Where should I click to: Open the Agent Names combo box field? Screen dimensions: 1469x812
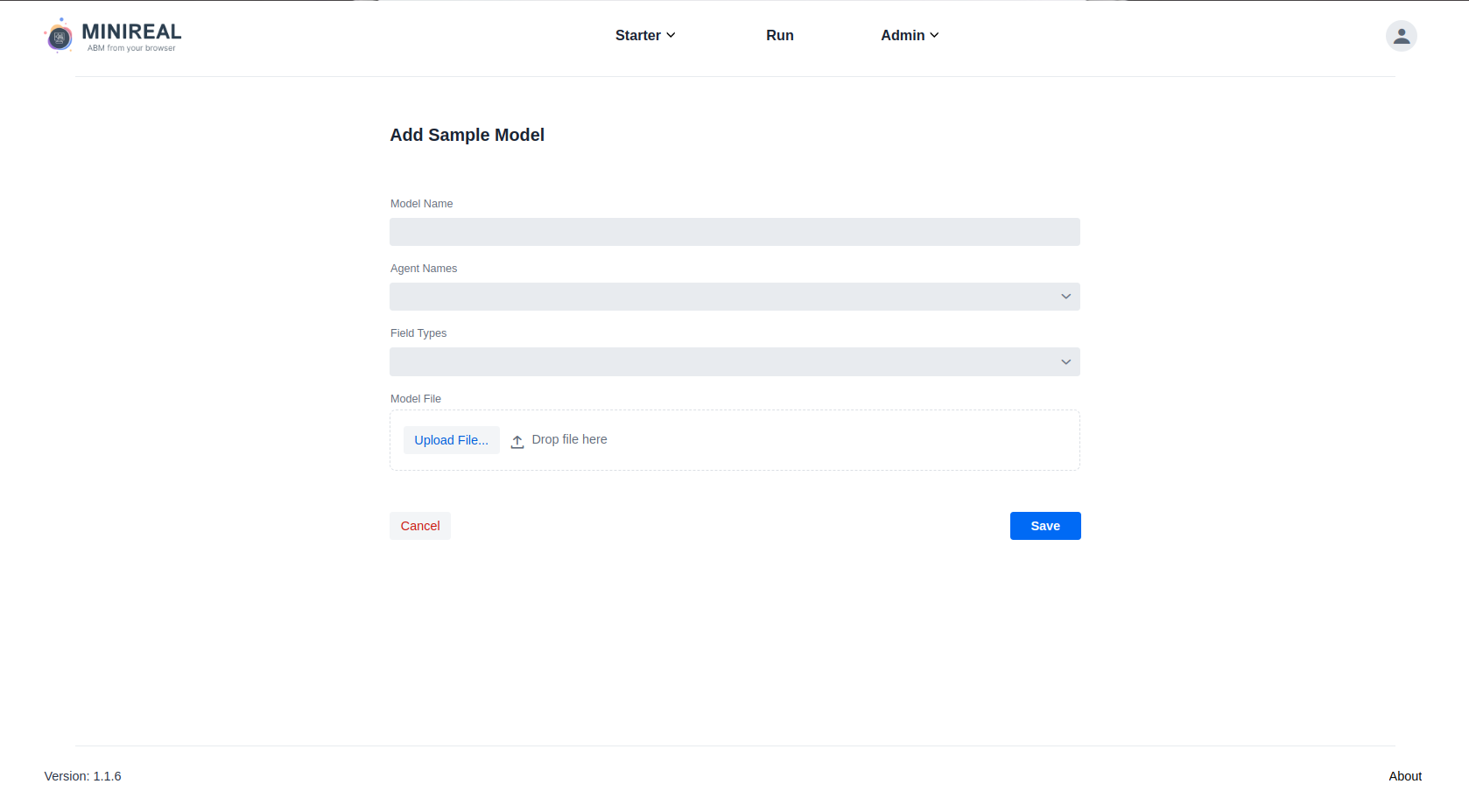tap(734, 297)
